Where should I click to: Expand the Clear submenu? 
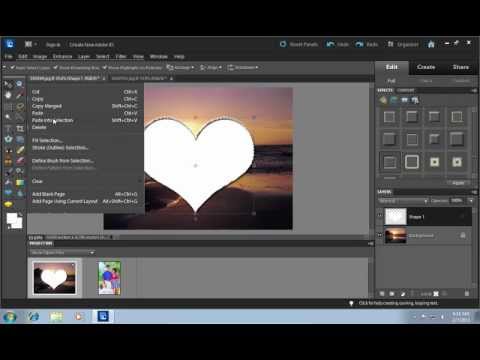86,181
